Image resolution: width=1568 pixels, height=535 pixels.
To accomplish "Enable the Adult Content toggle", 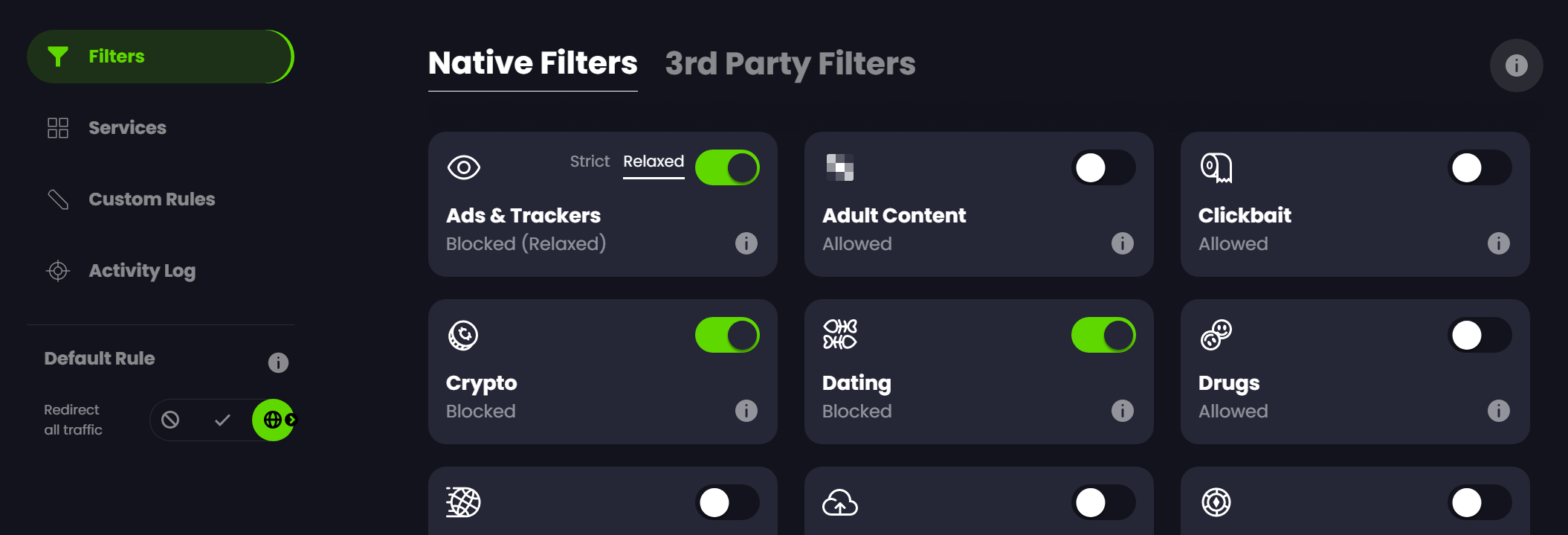I will point(1103,167).
